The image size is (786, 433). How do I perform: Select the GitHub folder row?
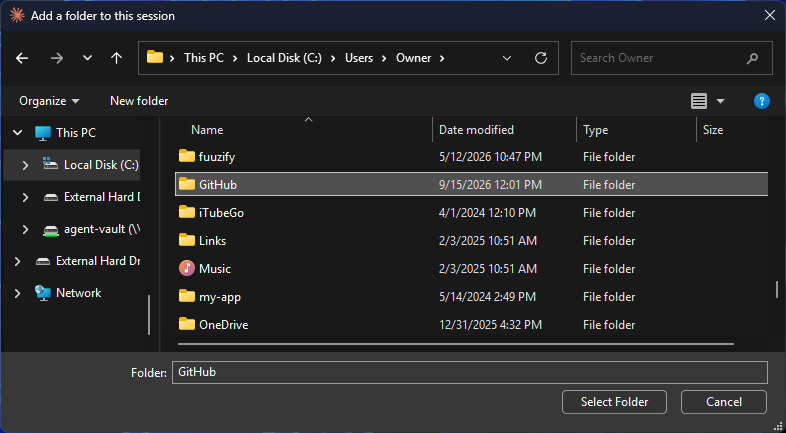(472, 184)
